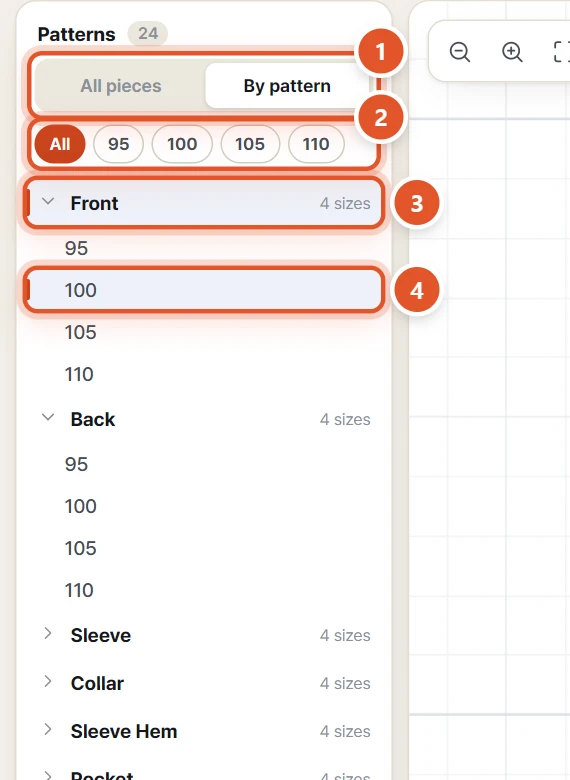
Task: Toggle the 100 size filter chip
Action: tap(182, 144)
